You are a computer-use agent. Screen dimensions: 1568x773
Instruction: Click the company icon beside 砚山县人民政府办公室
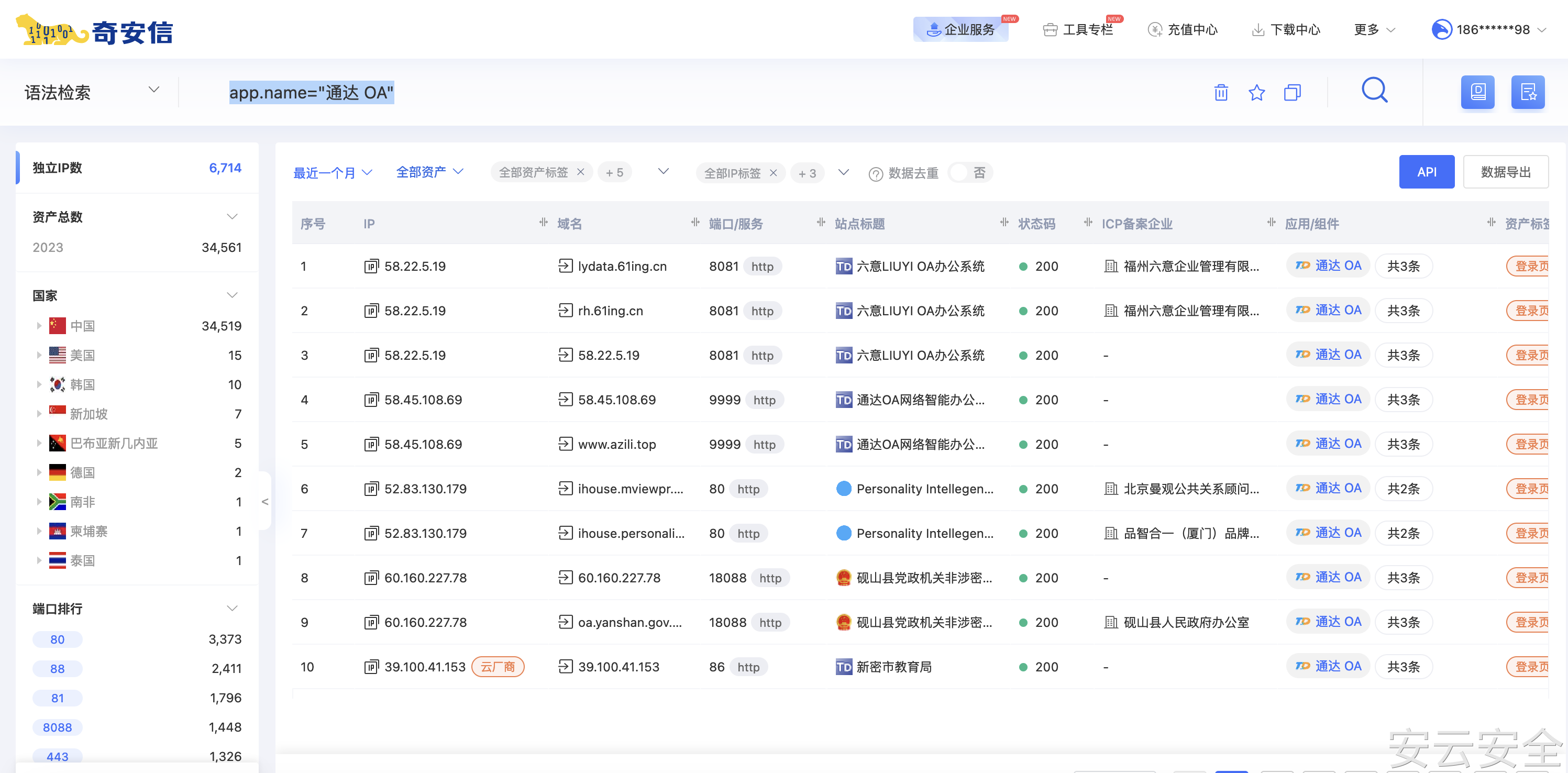pyautogui.click(x=1111, y=622)
